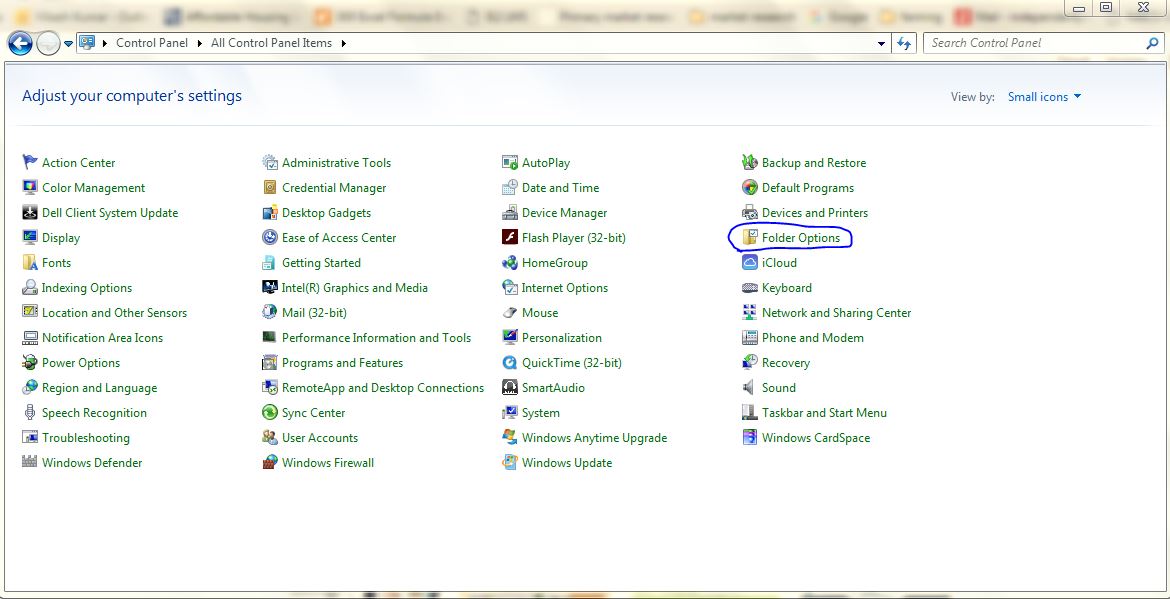The width and height of the screenshot is (1170, 599).
Task: Click the Ease of Access Center icon
Action: (269, 237)
